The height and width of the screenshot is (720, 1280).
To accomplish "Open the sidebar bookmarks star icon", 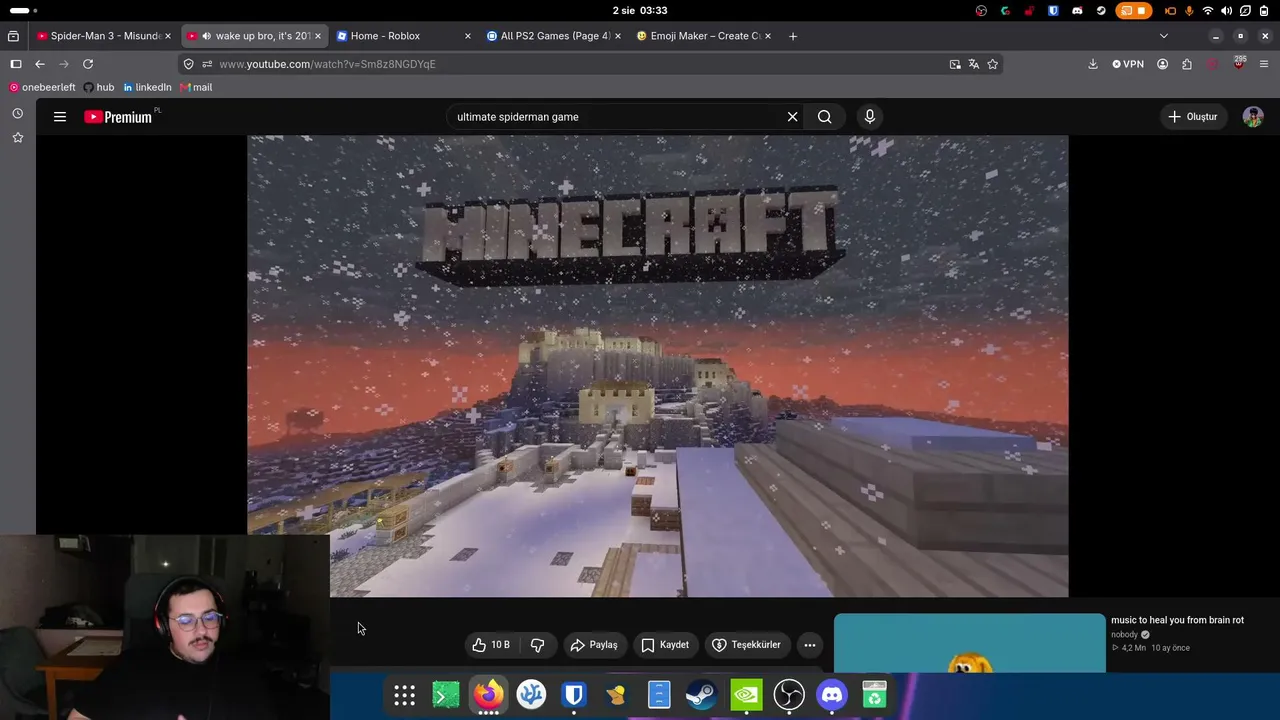I will pyautogui.click(x=17, y=137).
